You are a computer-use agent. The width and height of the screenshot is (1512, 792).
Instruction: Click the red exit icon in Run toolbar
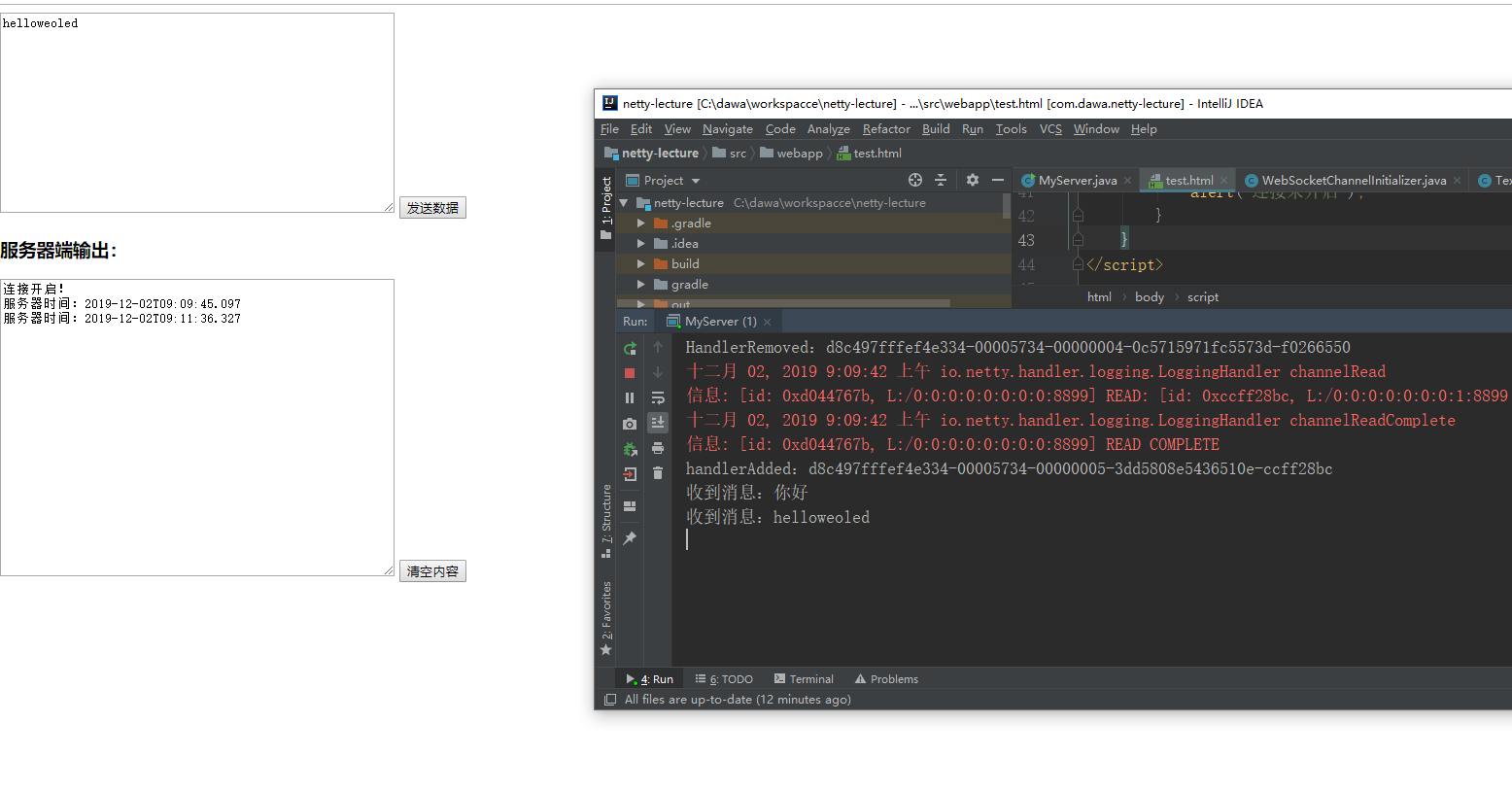click(x=630, y=474)
